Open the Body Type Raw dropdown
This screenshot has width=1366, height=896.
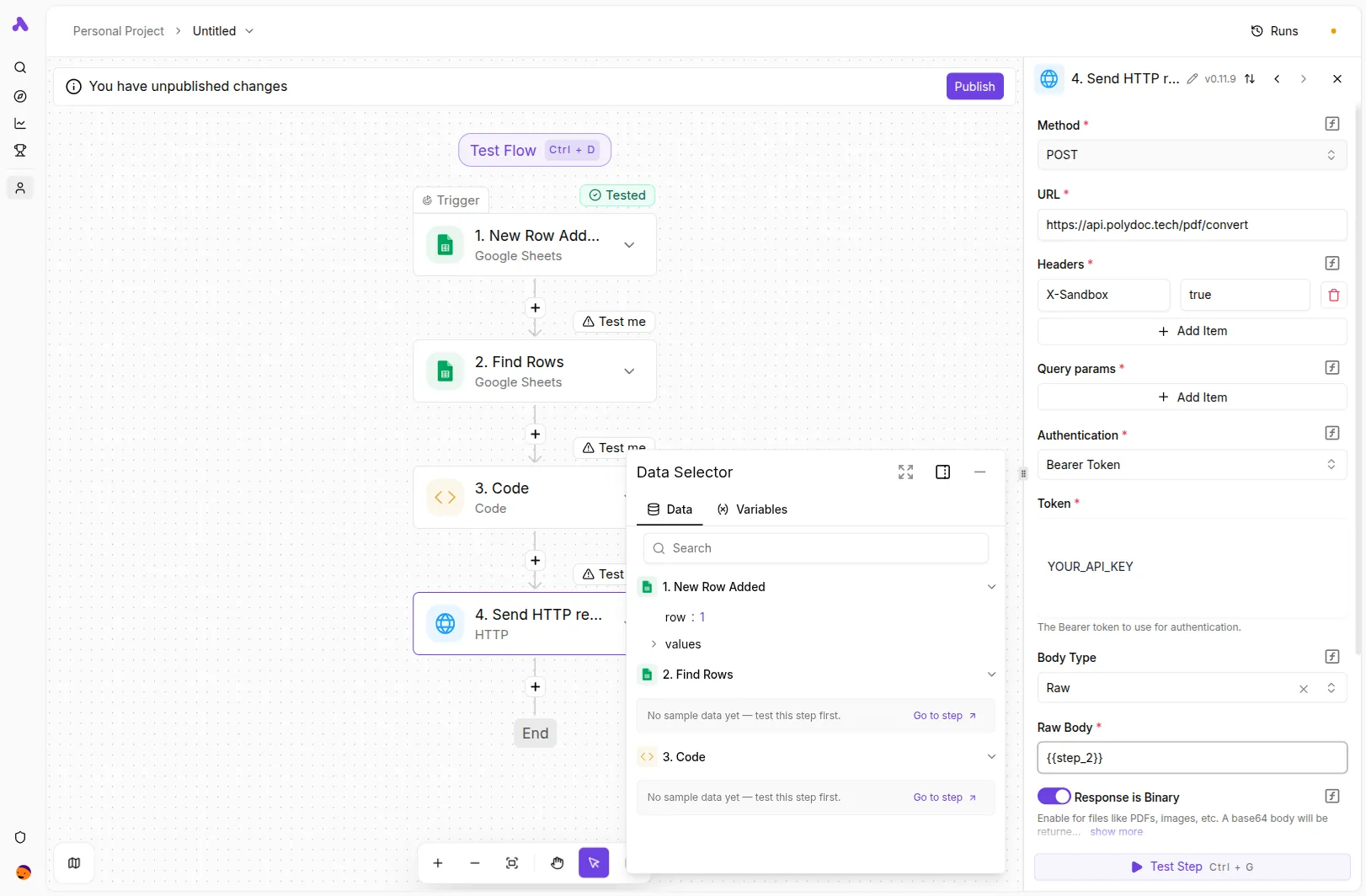1192,688
